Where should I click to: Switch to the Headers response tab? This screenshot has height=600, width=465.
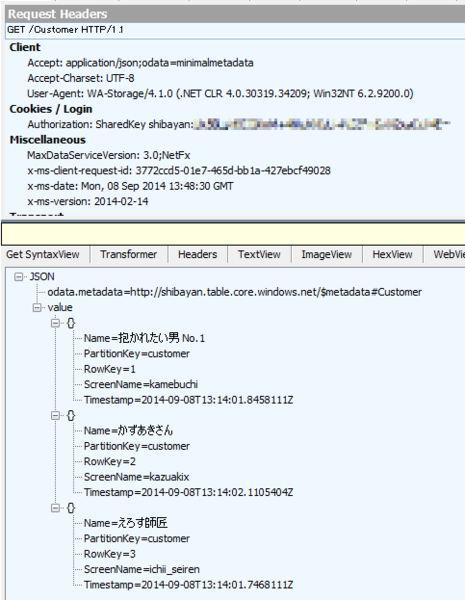coord(197,254)
